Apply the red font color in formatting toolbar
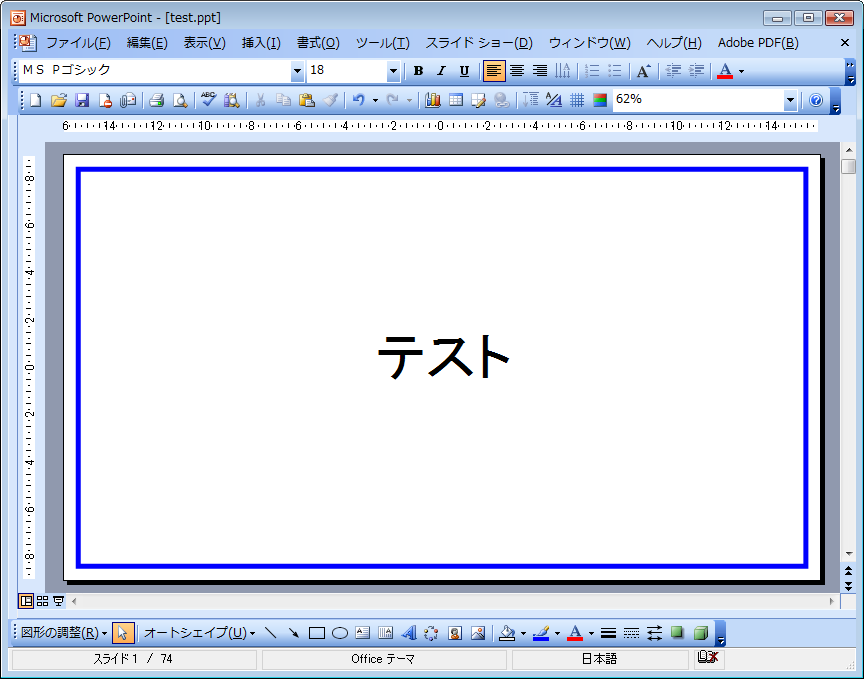The image size is (864, 679). [725, 71]
